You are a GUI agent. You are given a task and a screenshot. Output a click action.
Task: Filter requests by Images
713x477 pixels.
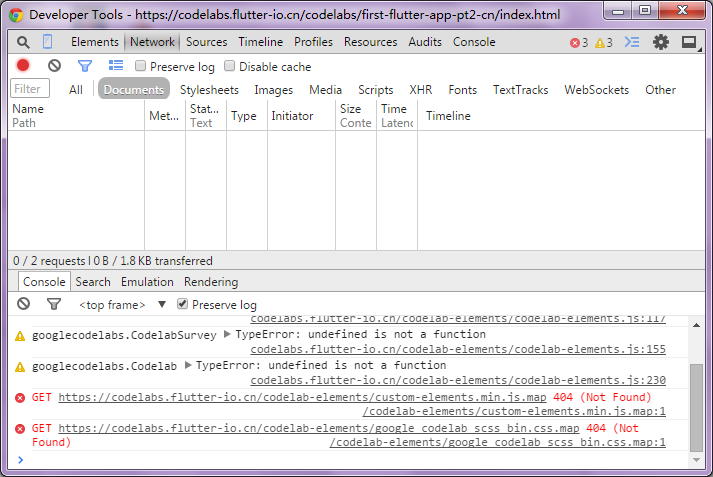(x=274, y=90)
